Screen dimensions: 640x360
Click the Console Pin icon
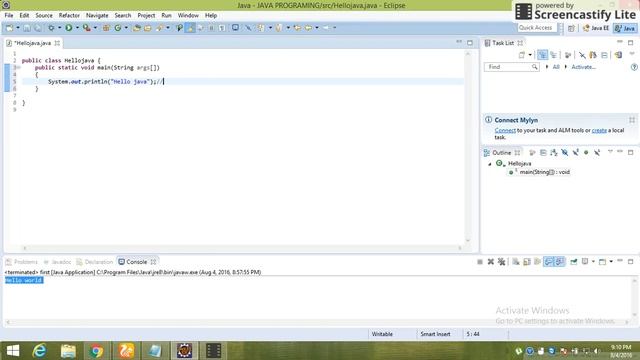[x=574, y=262]
